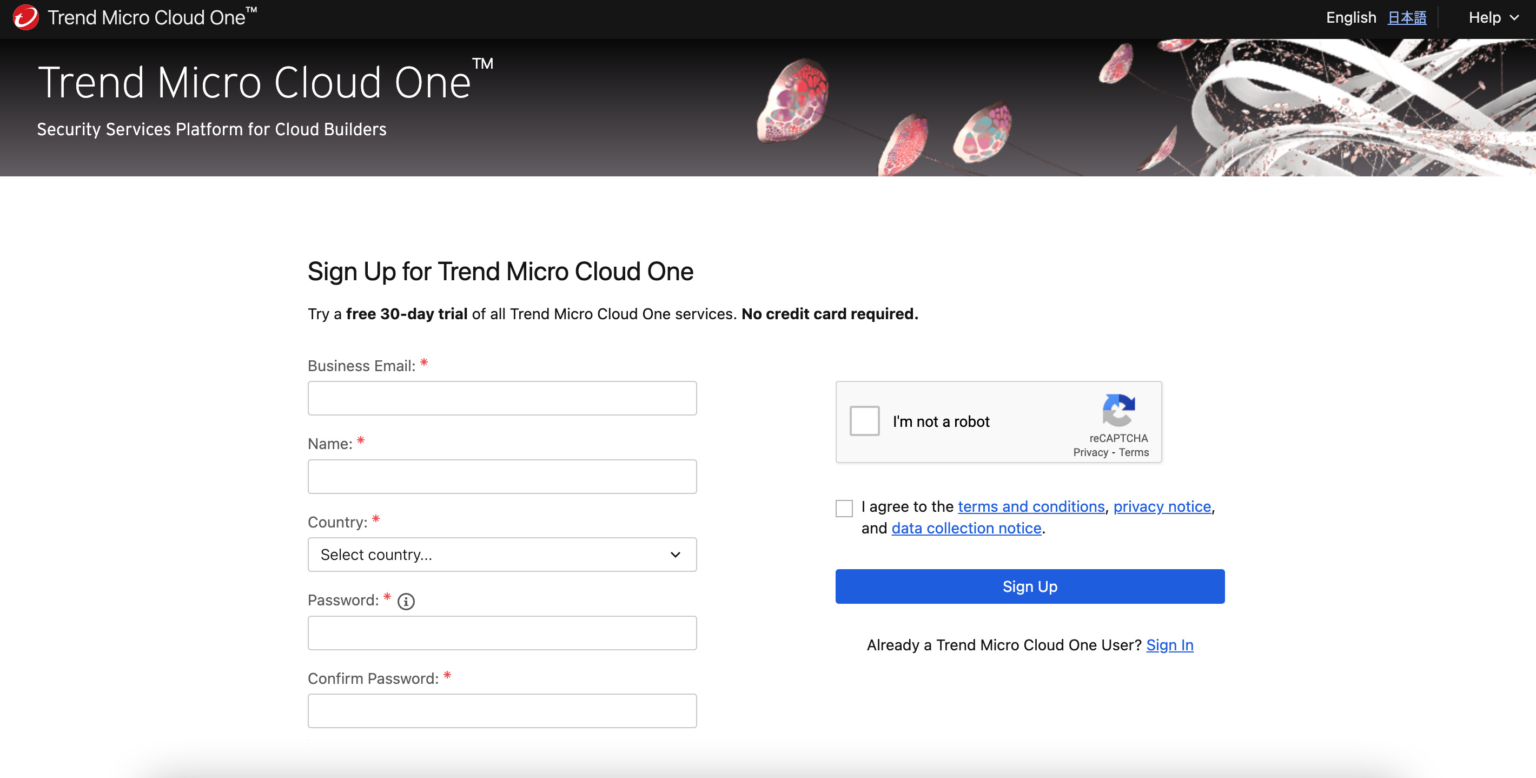Click the Business Email input field
The image size is (1536, 778).
[x=502, y=397]
